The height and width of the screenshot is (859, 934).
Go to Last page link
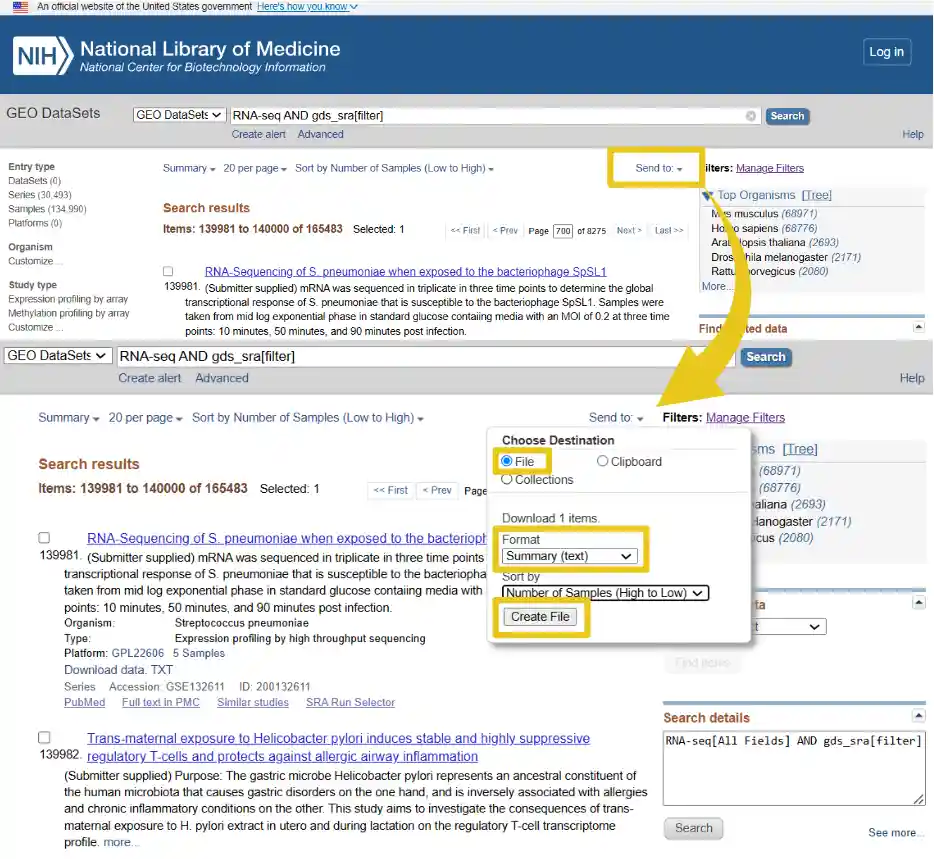point(669,231)
